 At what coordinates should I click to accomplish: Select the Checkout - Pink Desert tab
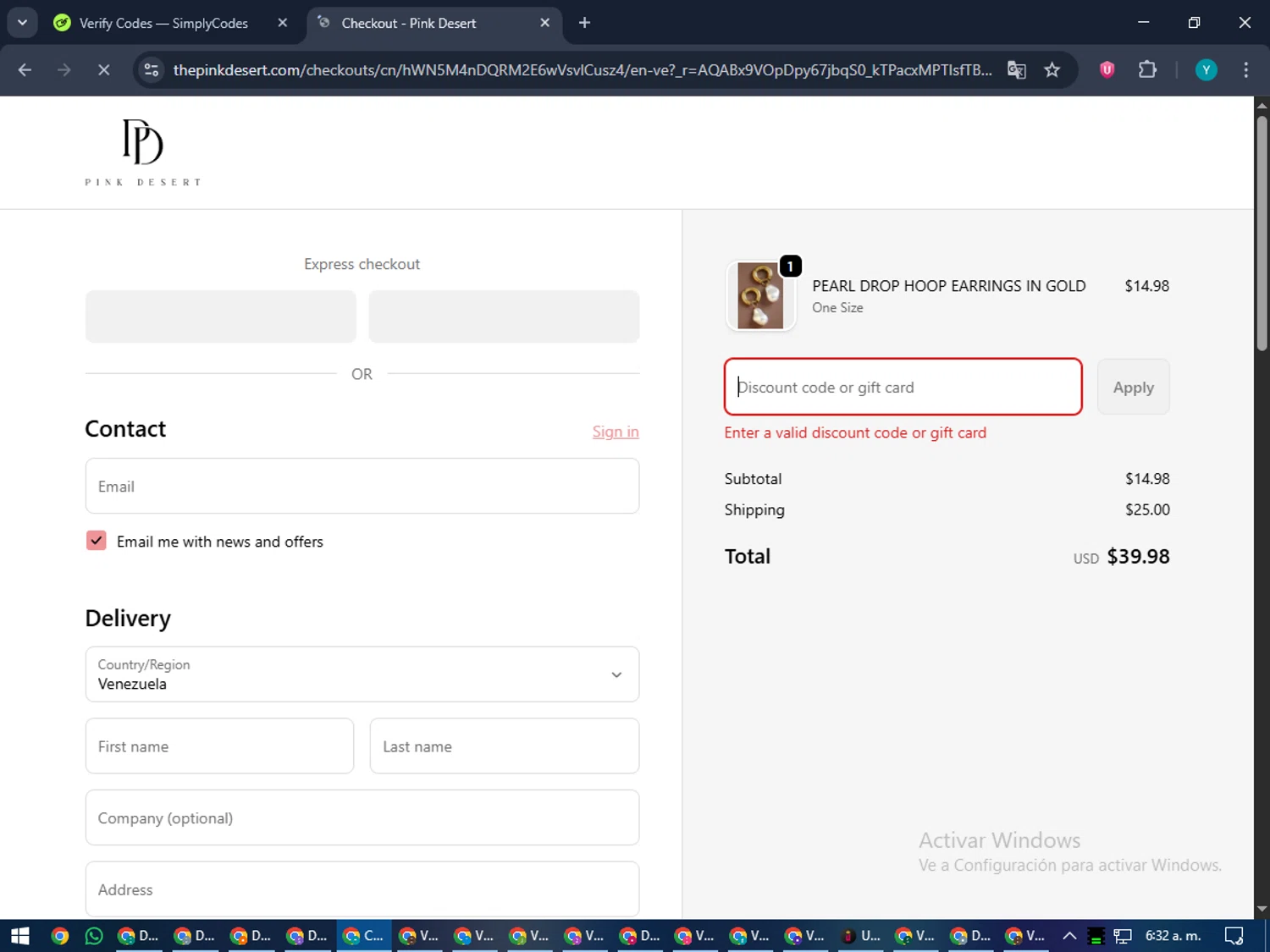click(x=408, y=23)
